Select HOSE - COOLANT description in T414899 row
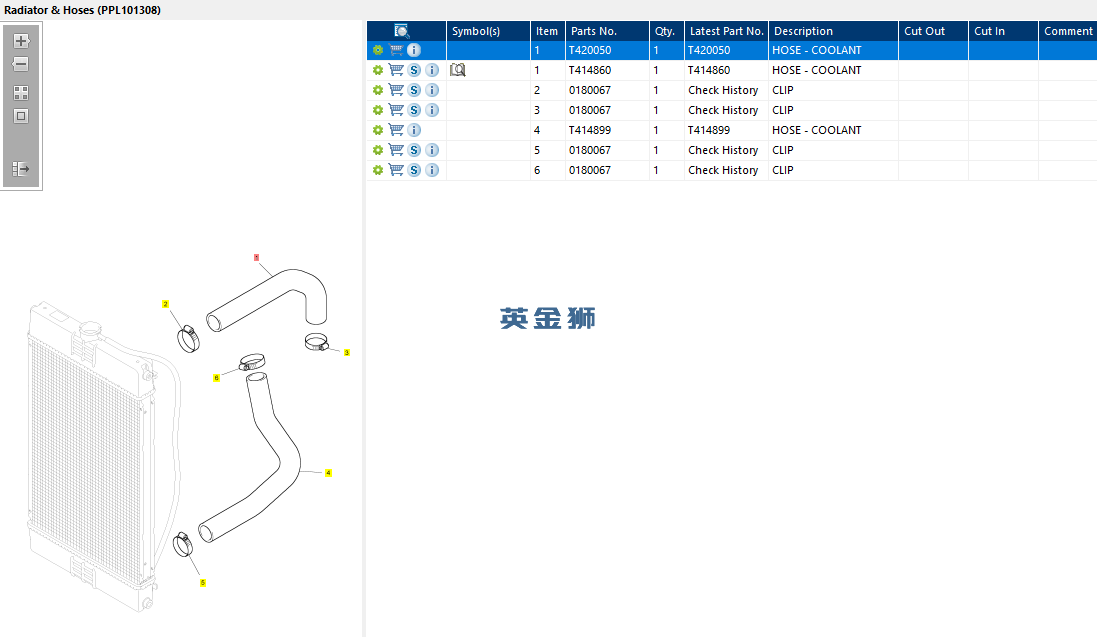Viewport: 1097px width, 637px height. (816, 130)
